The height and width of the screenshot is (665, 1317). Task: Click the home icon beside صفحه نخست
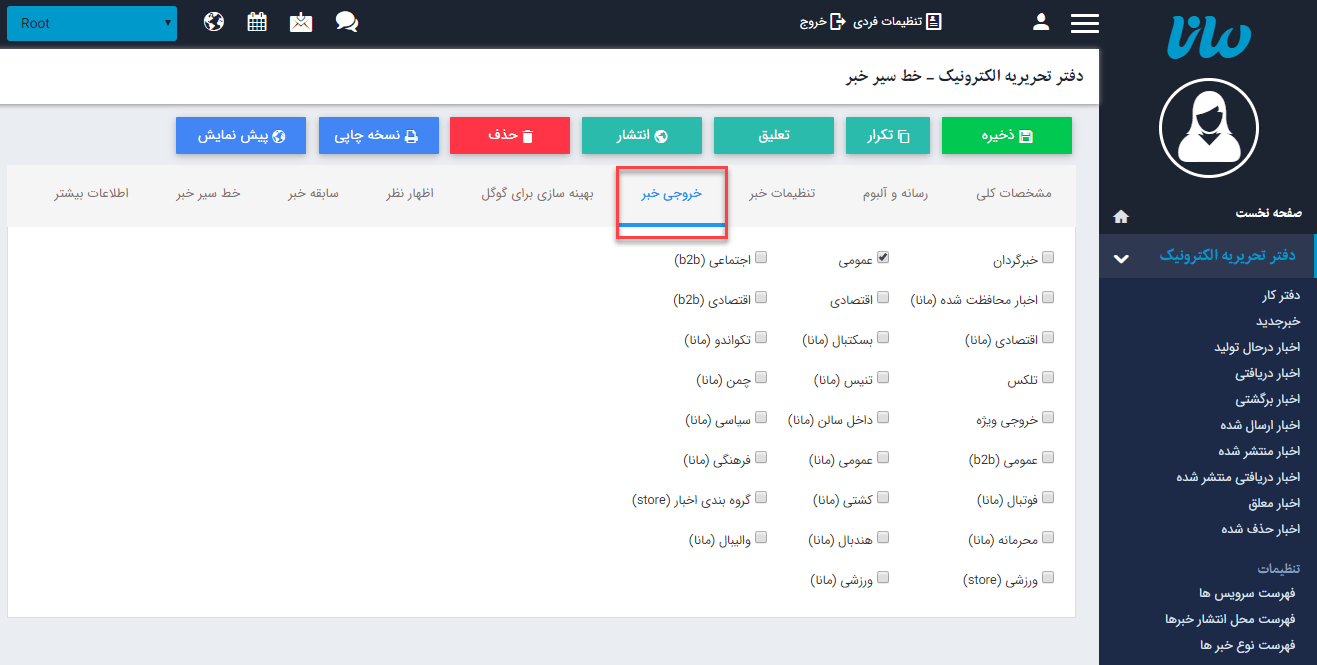1121,216
